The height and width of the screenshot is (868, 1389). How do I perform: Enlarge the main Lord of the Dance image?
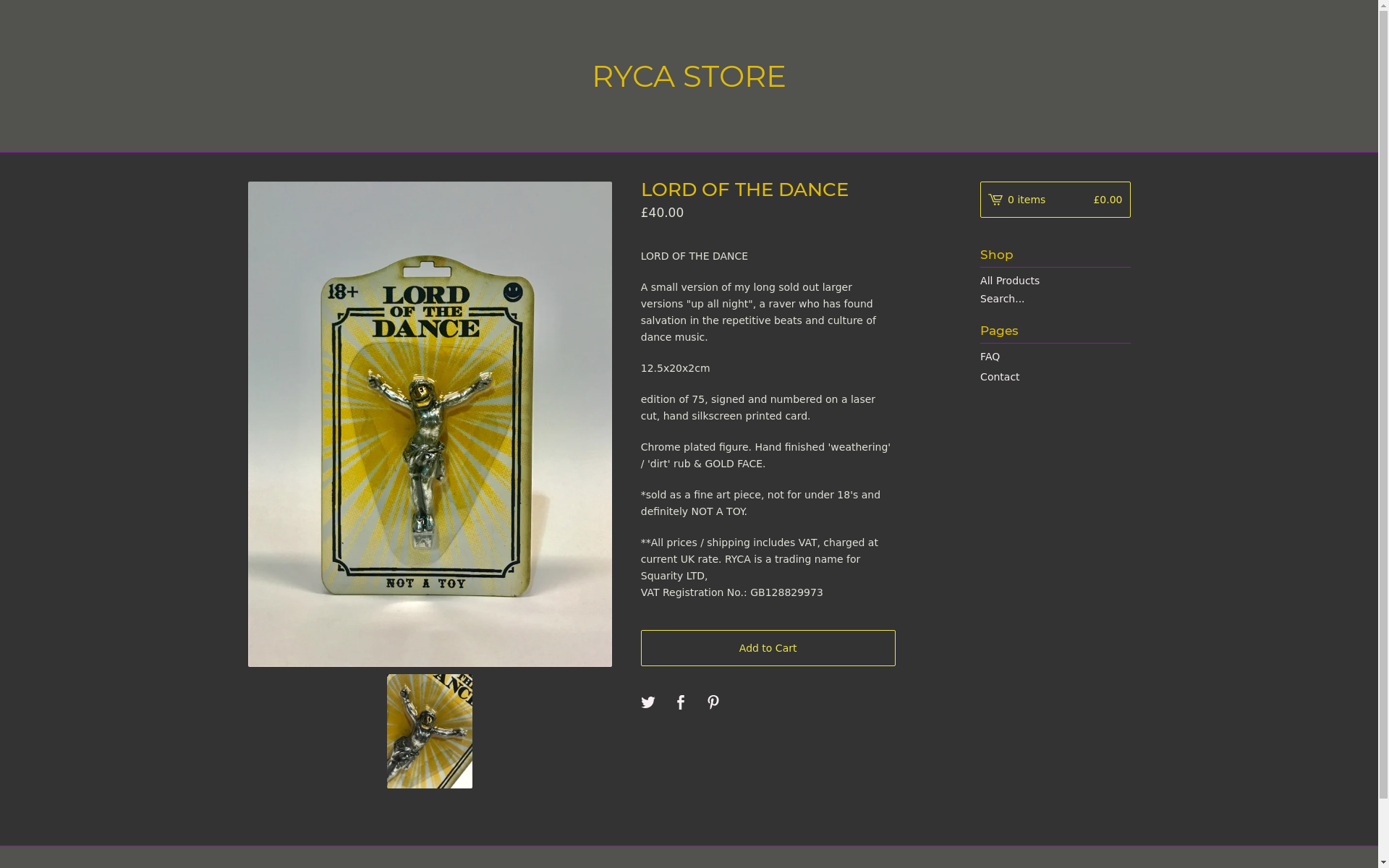tap(430, 424)
